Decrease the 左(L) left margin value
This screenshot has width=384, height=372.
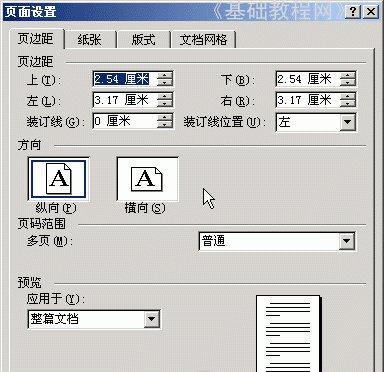[165, 104]
